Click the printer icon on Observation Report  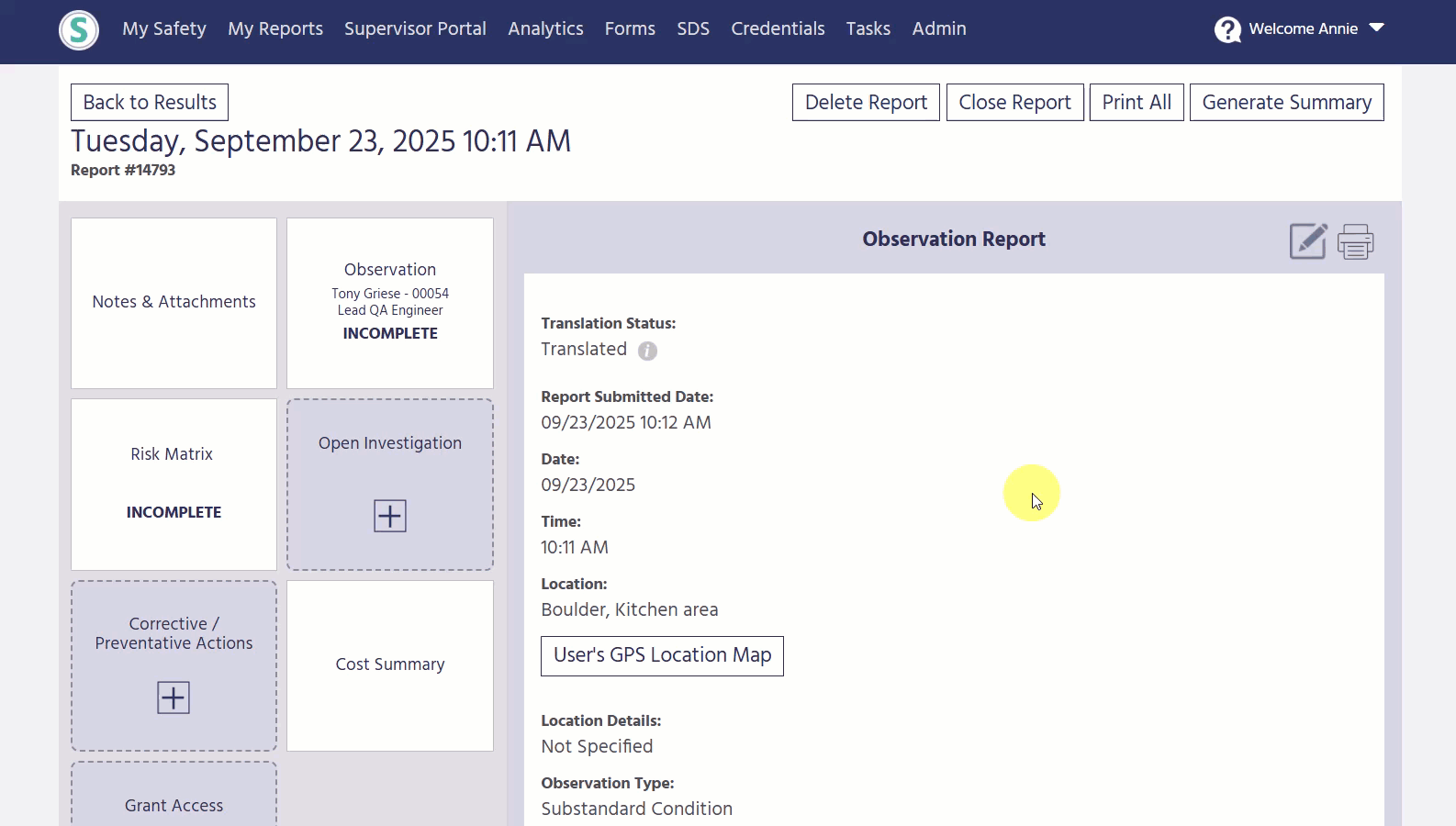[x=1355, y=241]
